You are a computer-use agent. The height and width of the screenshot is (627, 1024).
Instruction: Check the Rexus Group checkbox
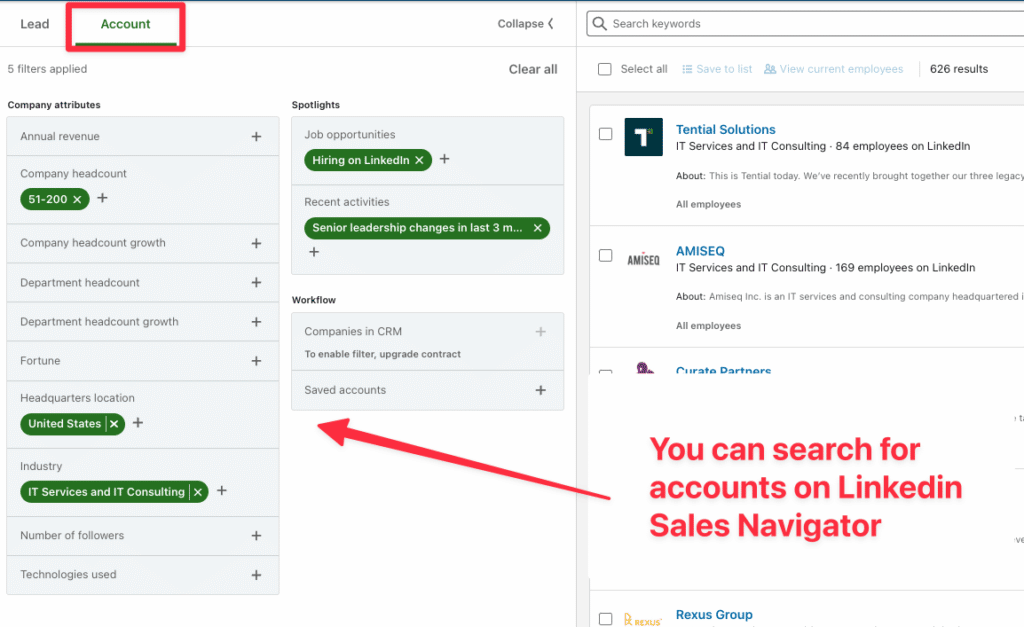605,619
